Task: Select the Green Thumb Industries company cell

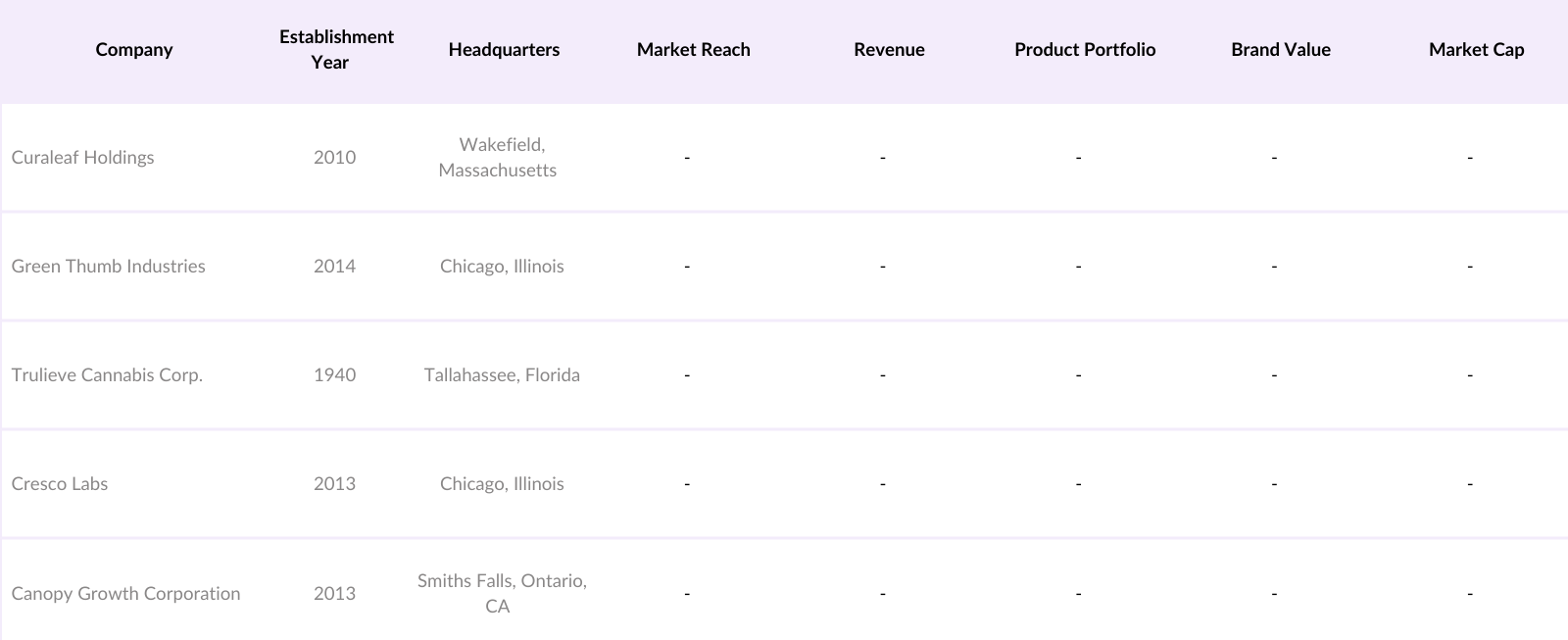Action: (x=109, y=267)
